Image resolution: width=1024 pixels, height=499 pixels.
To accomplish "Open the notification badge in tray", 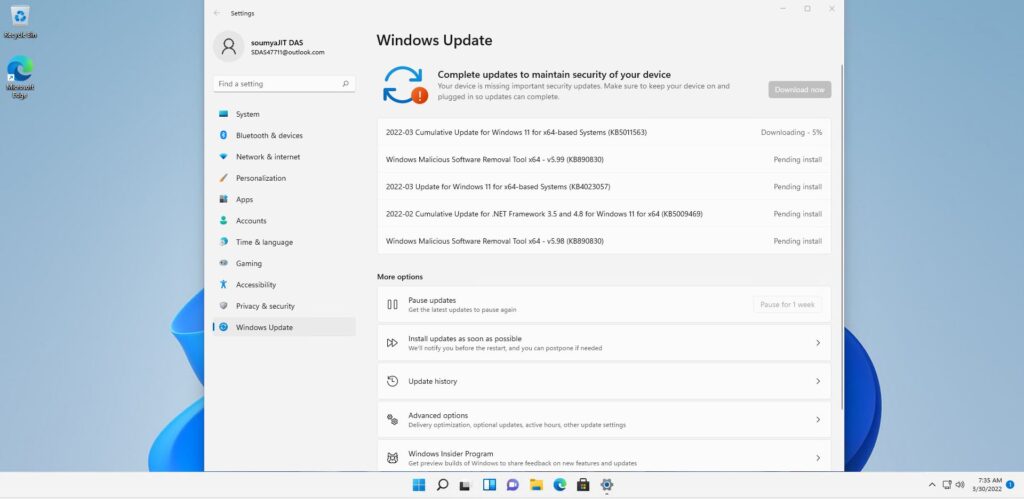I will tap(1010, 485).
